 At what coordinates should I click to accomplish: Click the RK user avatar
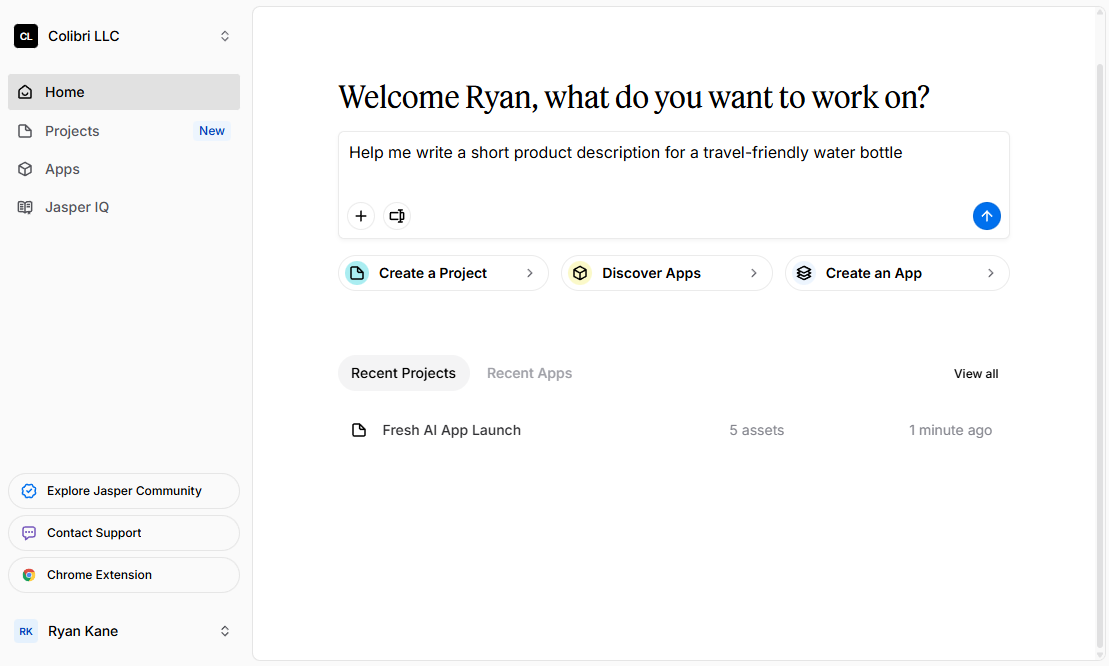coord(26,631)
